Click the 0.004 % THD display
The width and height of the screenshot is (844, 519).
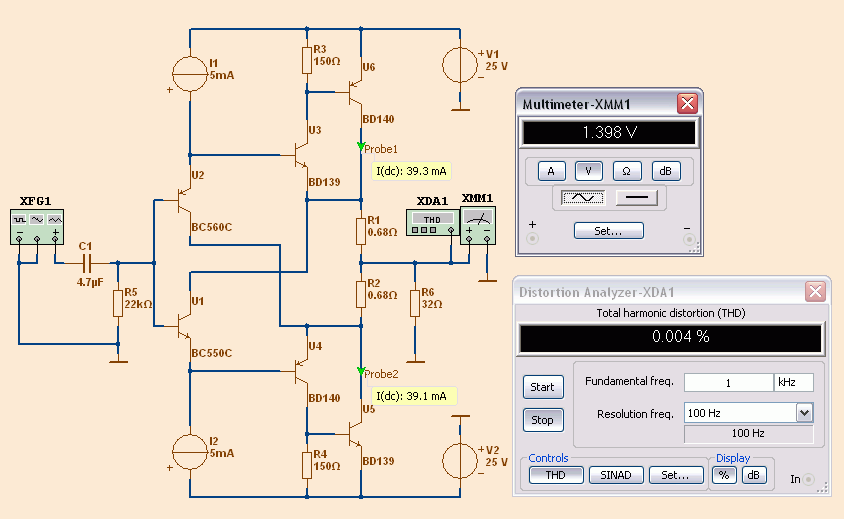tap(670, 337)
